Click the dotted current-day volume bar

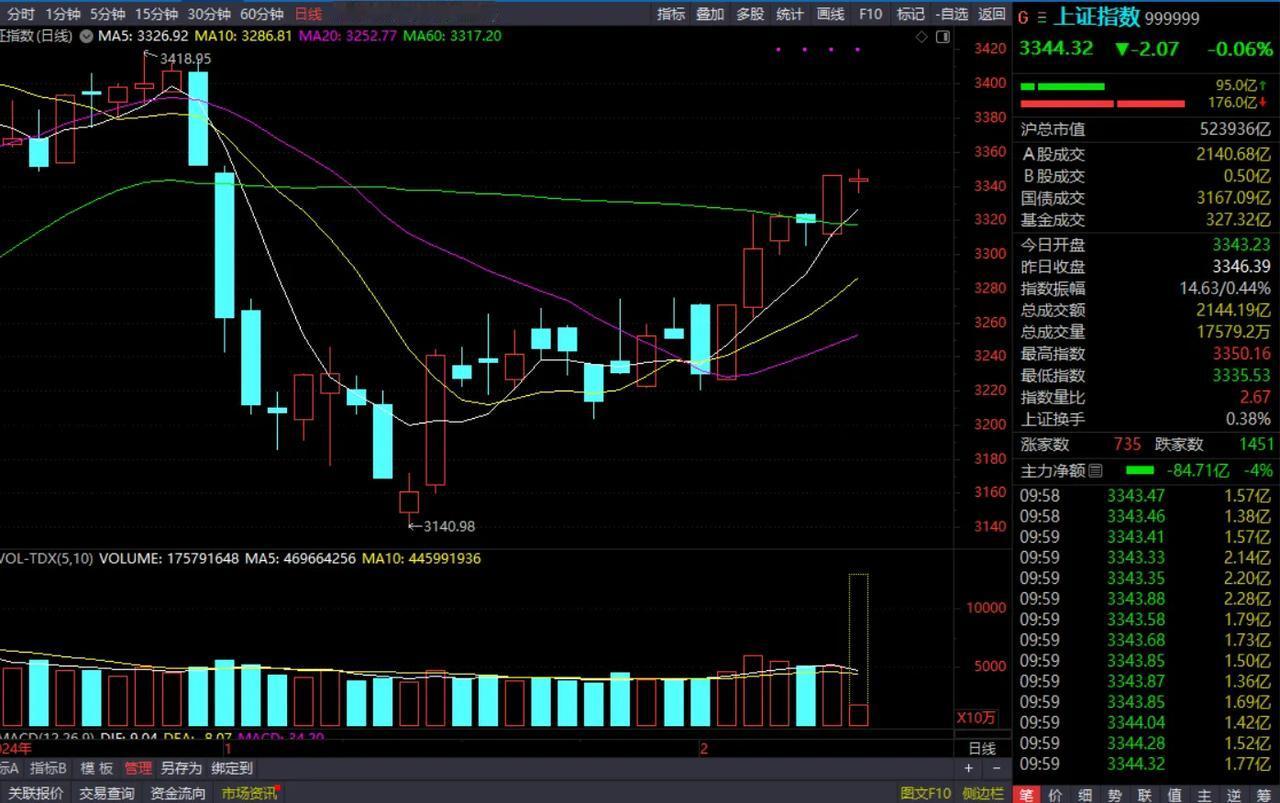(858, 650)
